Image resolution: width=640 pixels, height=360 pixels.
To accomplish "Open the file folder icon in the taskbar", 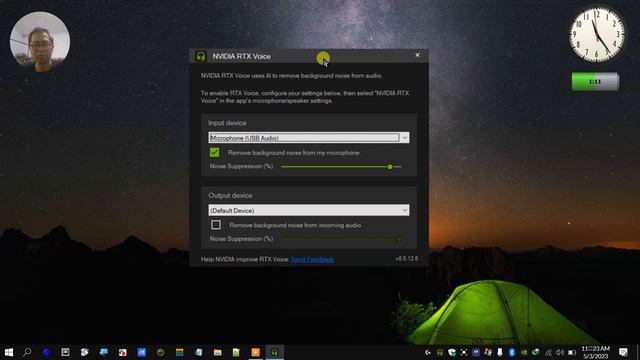I will (218, 352).
